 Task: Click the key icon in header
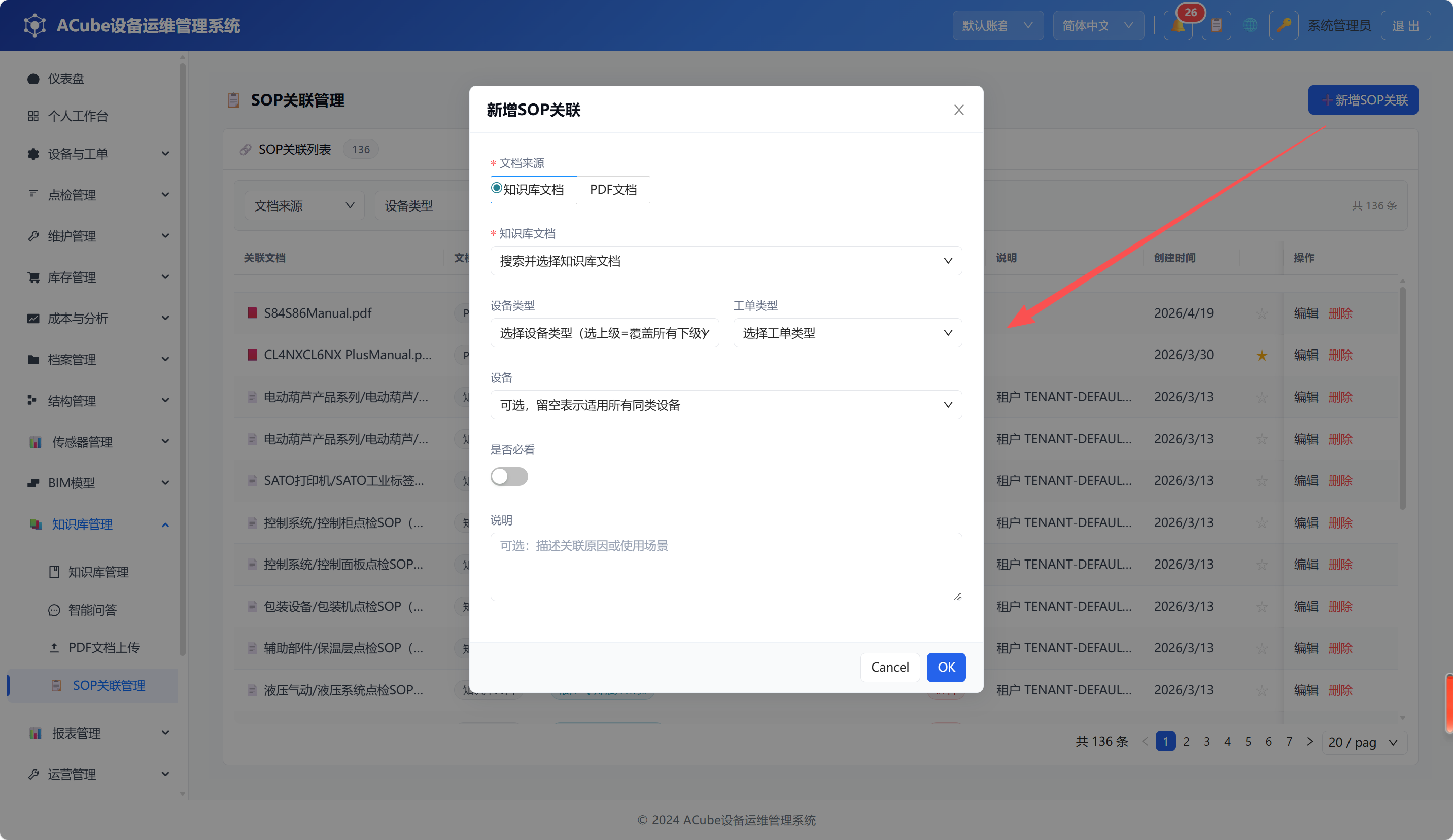tap(1284, 26)
